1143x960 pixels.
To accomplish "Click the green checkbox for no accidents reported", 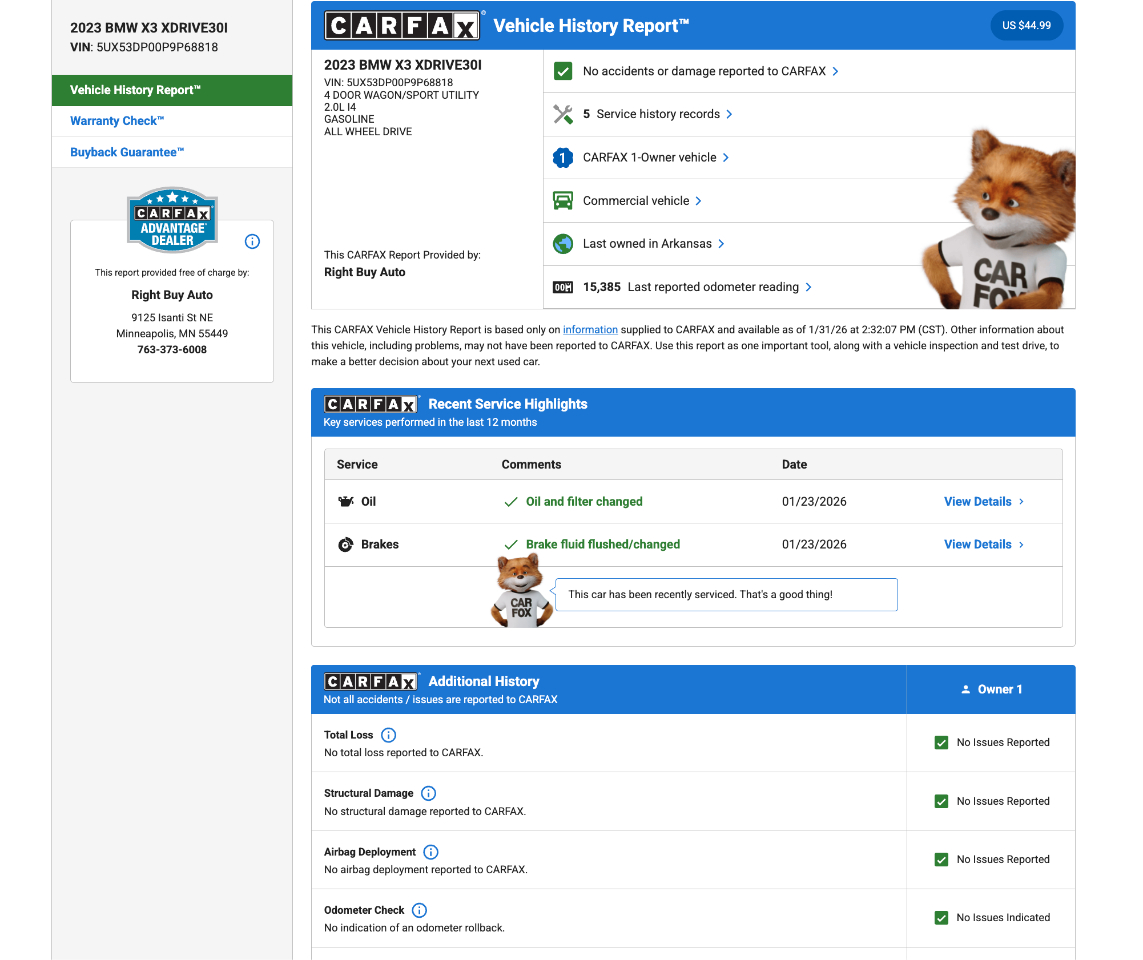I will [563, 71].
